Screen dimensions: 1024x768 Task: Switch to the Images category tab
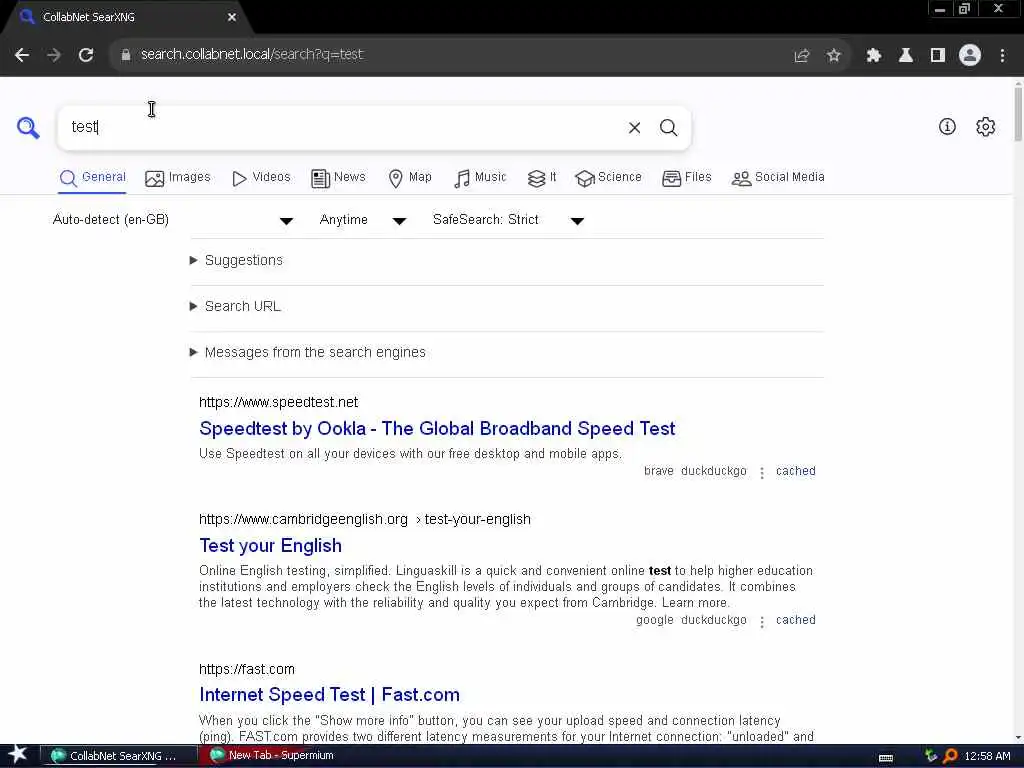(x=178, y=178)
